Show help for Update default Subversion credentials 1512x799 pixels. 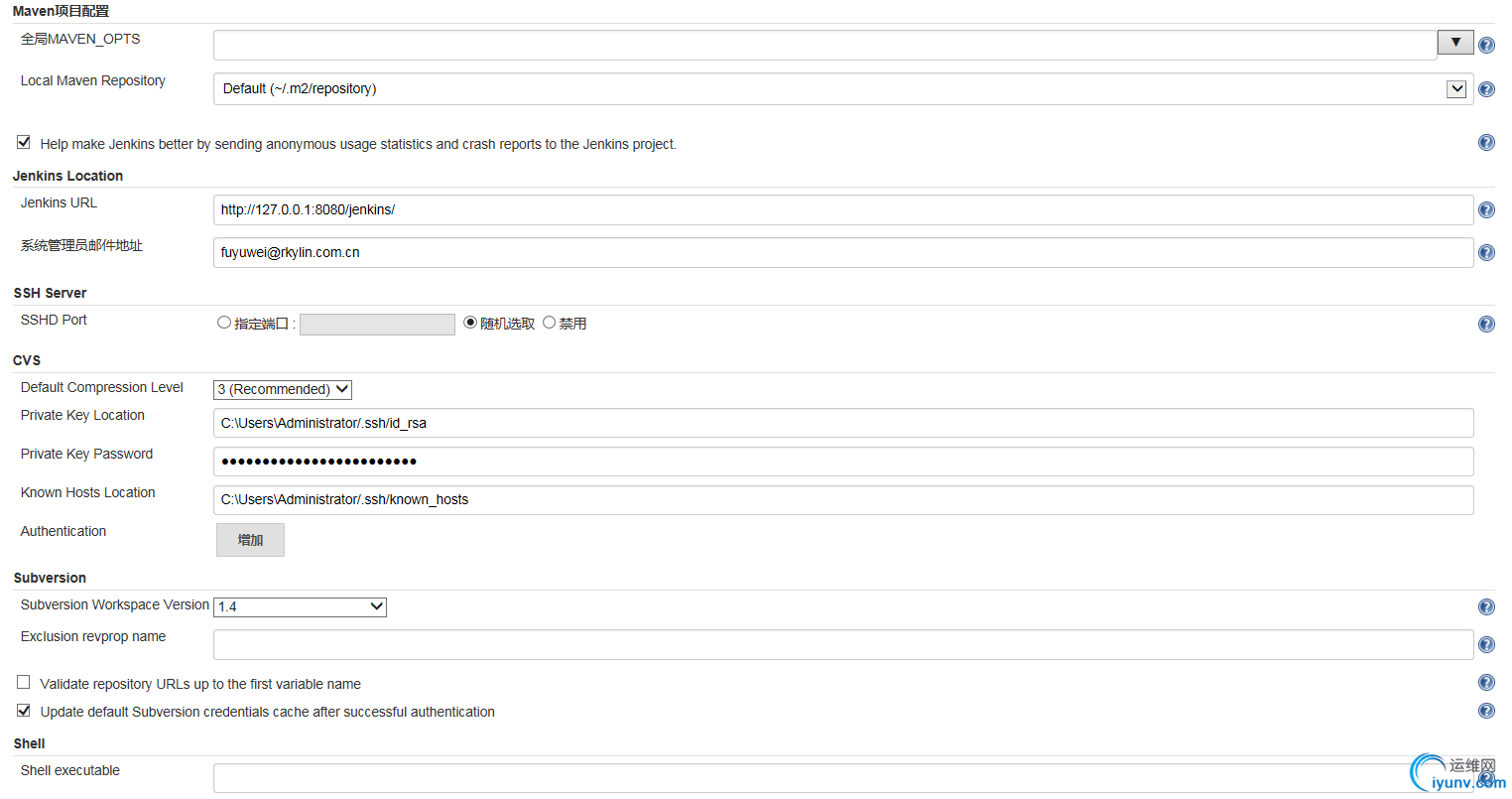[x=1486, y=711]
